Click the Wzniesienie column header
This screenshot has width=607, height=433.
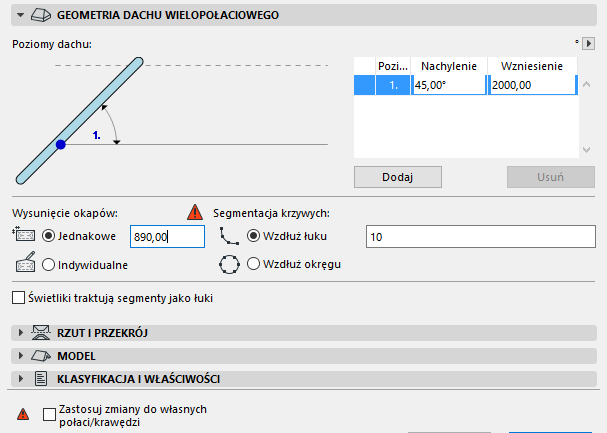pyautogui.click(x=532, y=66)
